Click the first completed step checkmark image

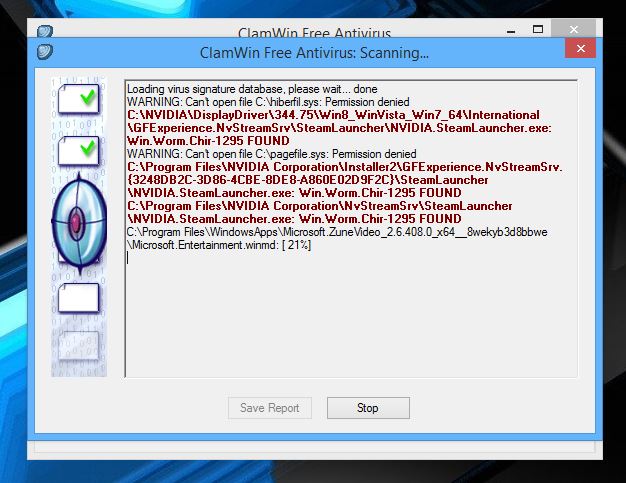click(79, 98)
